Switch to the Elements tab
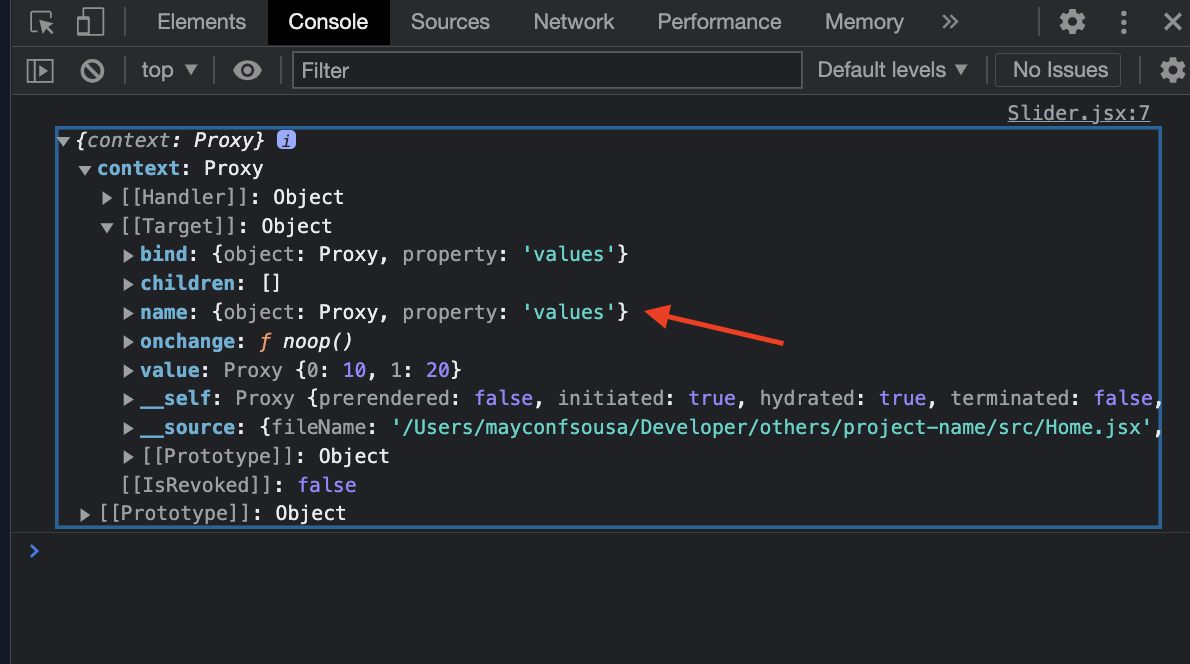Viewport: 1190px width, 664px height. click(x=201, y=22)
